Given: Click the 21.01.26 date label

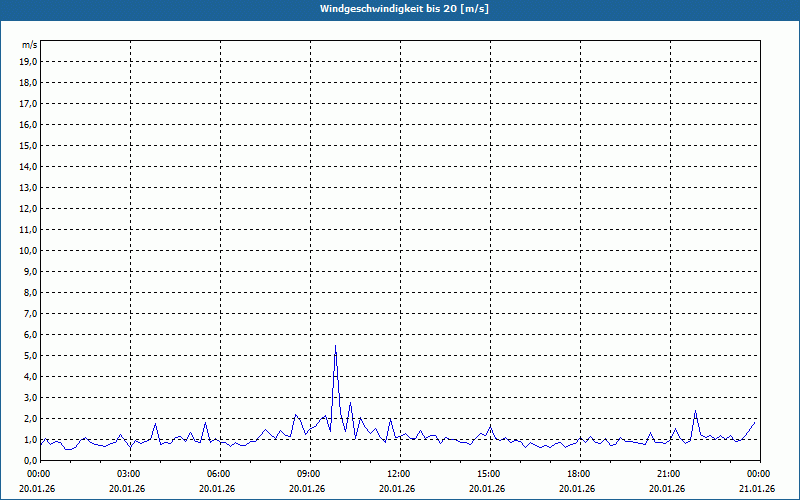Looking at the screenshot, I should 757,489.
